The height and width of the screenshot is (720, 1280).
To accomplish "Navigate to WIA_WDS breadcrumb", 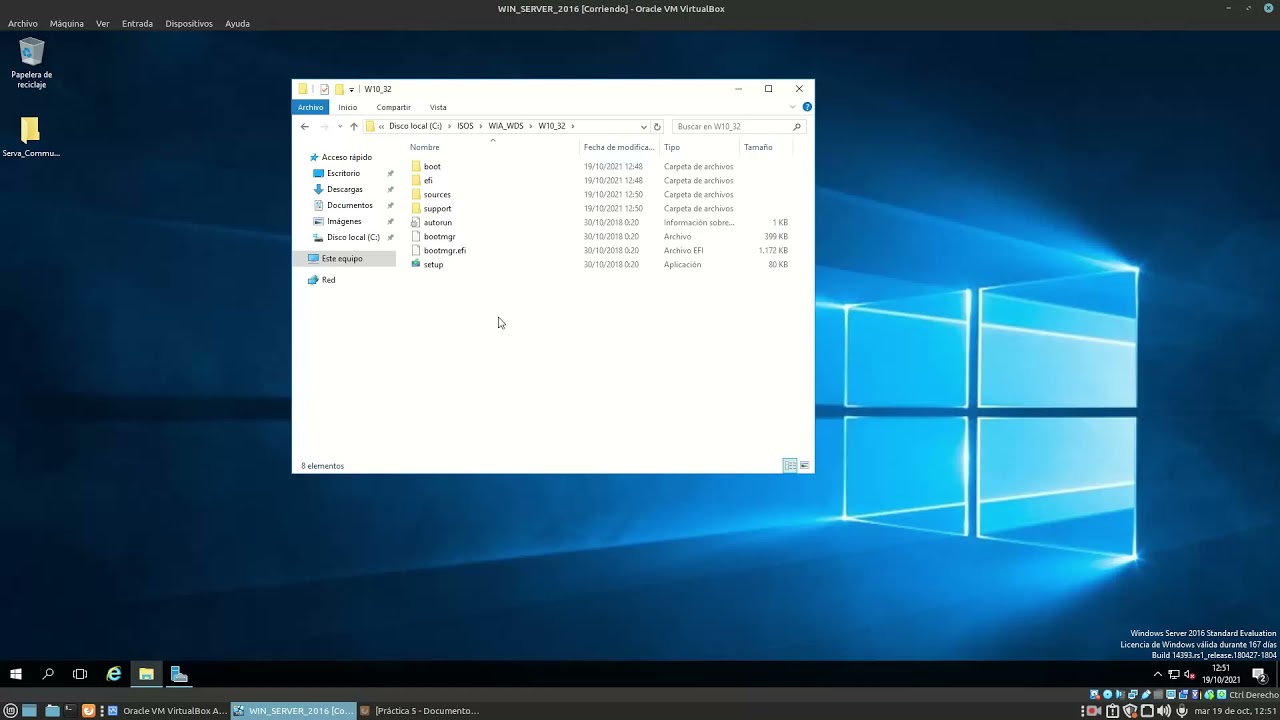I will pos(506,127).
